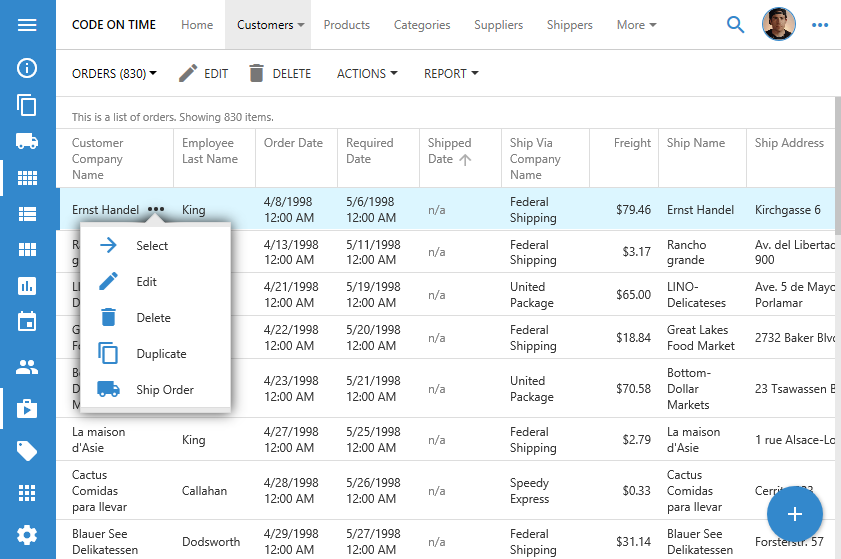Switch to the Products tab
The height and width of the screenshot is (559, 841).
coord(346,25)
